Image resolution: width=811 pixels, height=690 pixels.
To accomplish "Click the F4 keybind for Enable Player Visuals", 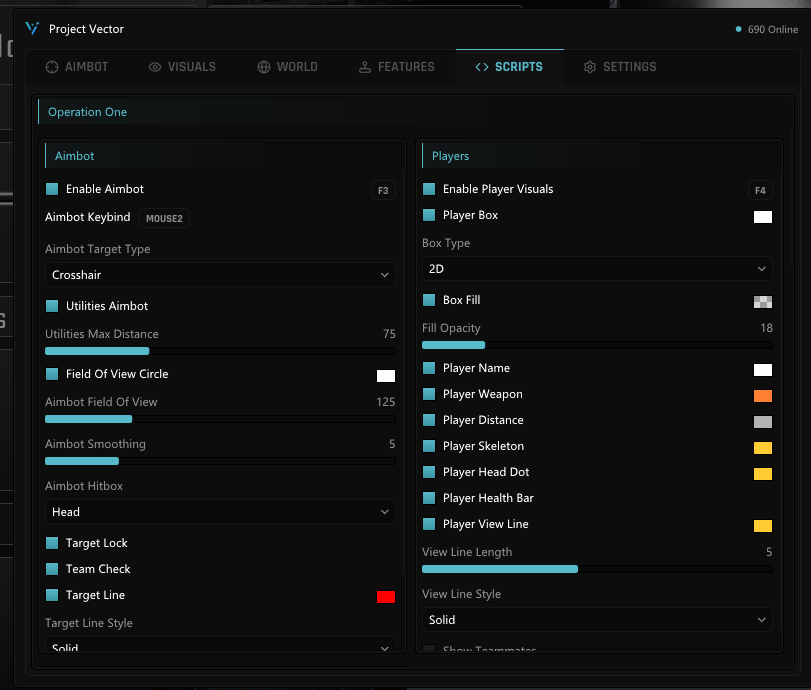I will pos(760,190).
